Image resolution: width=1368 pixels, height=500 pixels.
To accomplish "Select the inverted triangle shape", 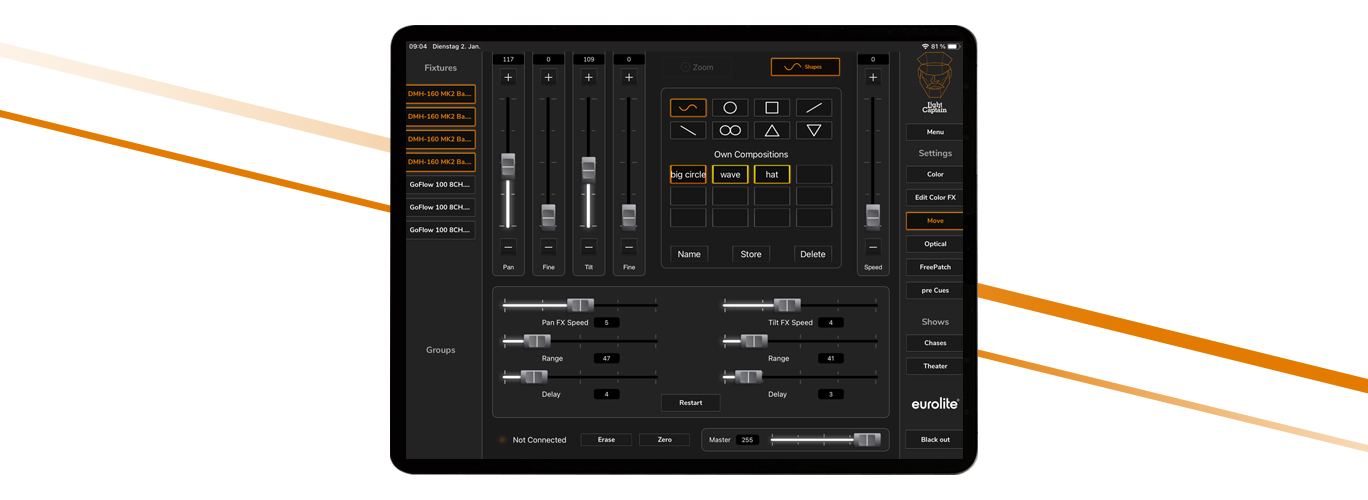I will coord(813,130).
